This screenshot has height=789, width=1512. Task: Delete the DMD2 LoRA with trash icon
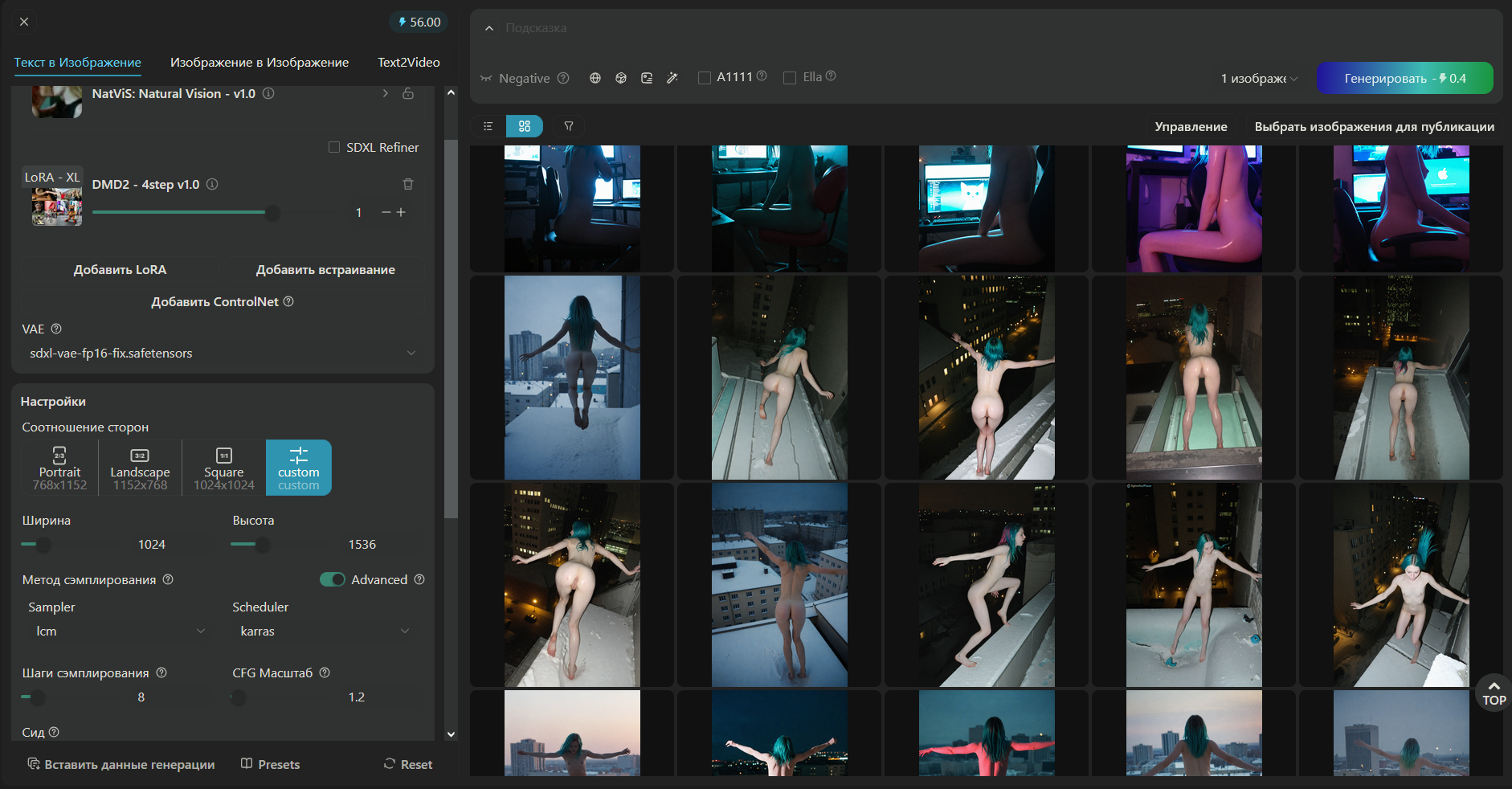pyautogui.click(x=408, y=185)
